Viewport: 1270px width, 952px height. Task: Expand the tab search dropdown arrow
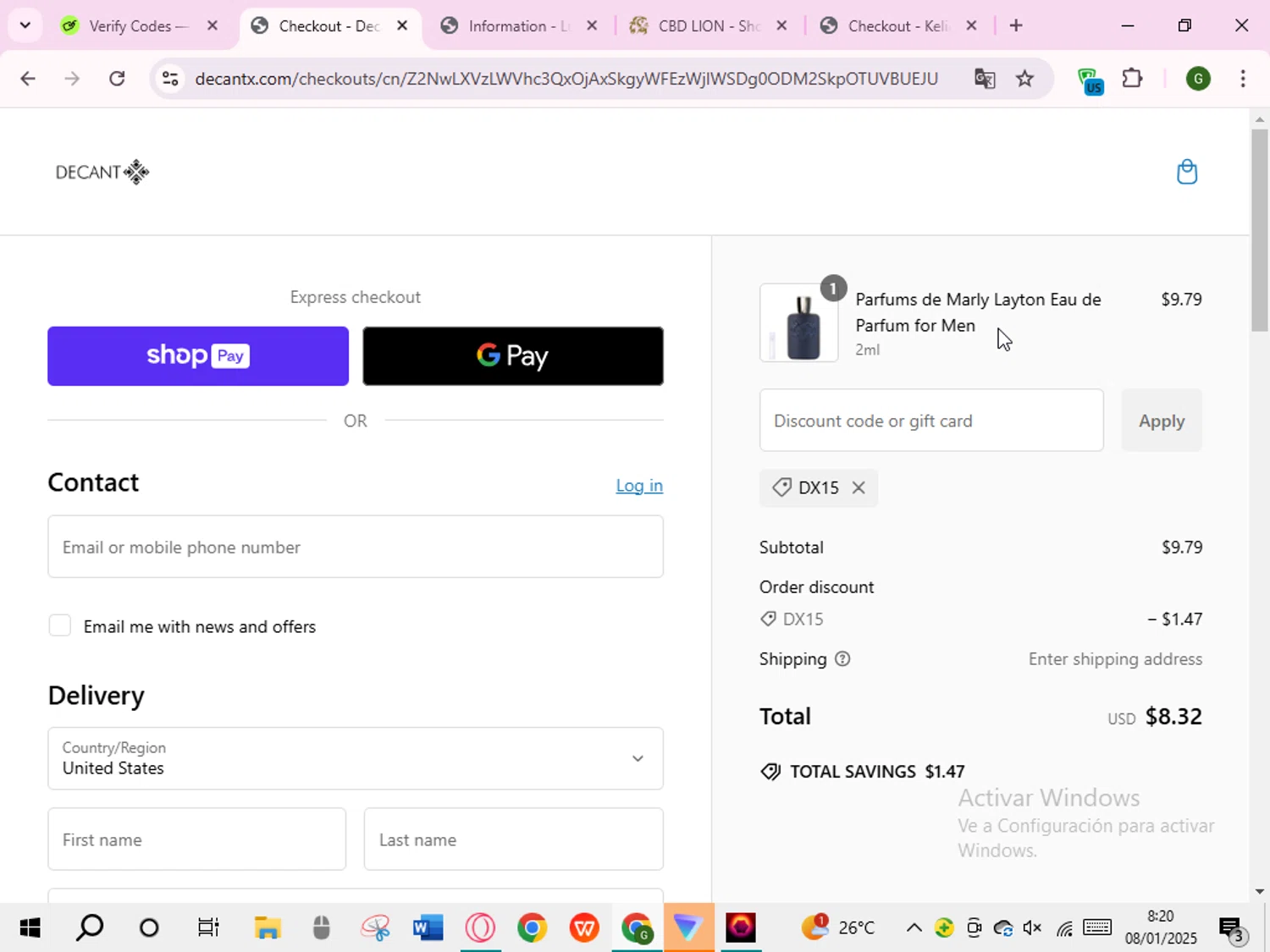pos(25,25)
